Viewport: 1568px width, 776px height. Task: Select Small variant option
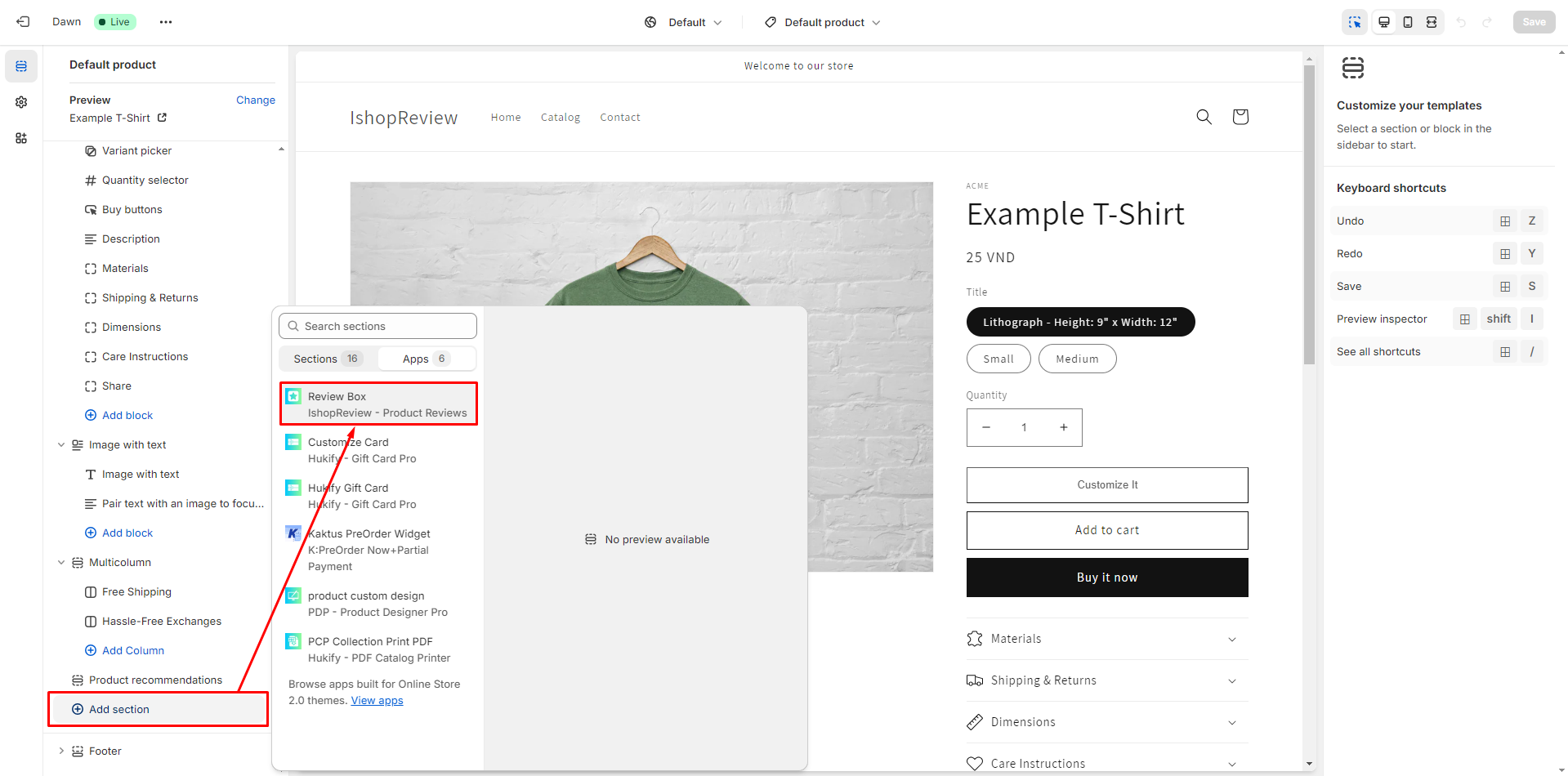click(x=998, y=359)
